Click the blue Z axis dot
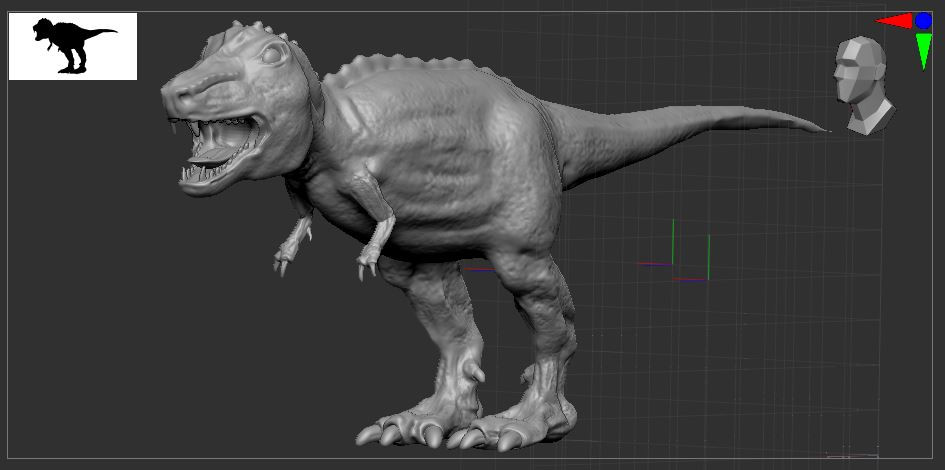945x470 pixels. coord(923,20)
